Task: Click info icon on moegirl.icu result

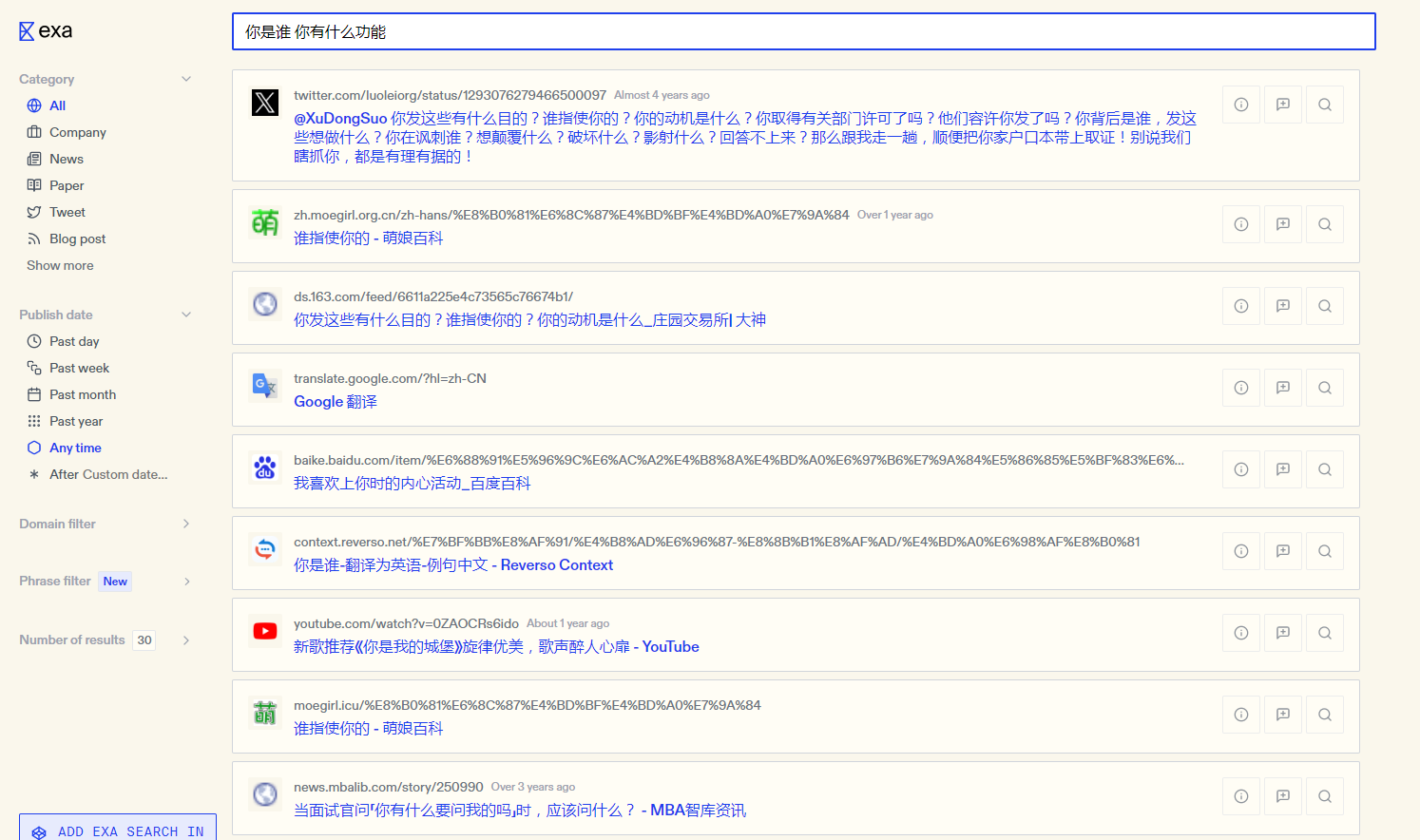Action: (x=1241, y=715)
